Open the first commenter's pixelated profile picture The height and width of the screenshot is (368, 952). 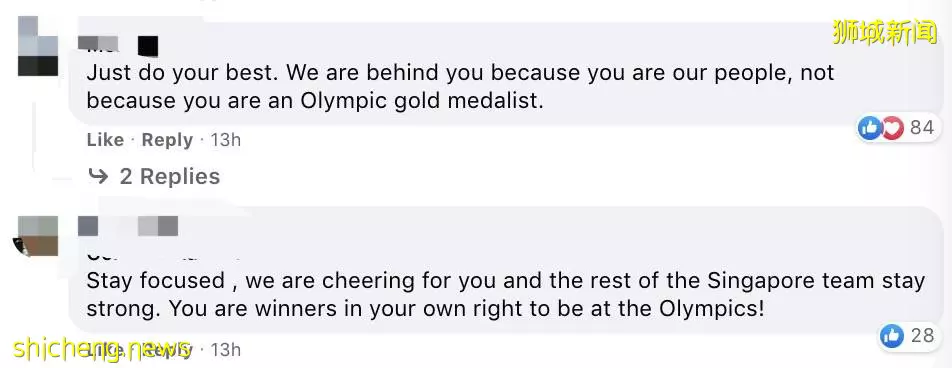pyautogui.click(x=38, y=46)
